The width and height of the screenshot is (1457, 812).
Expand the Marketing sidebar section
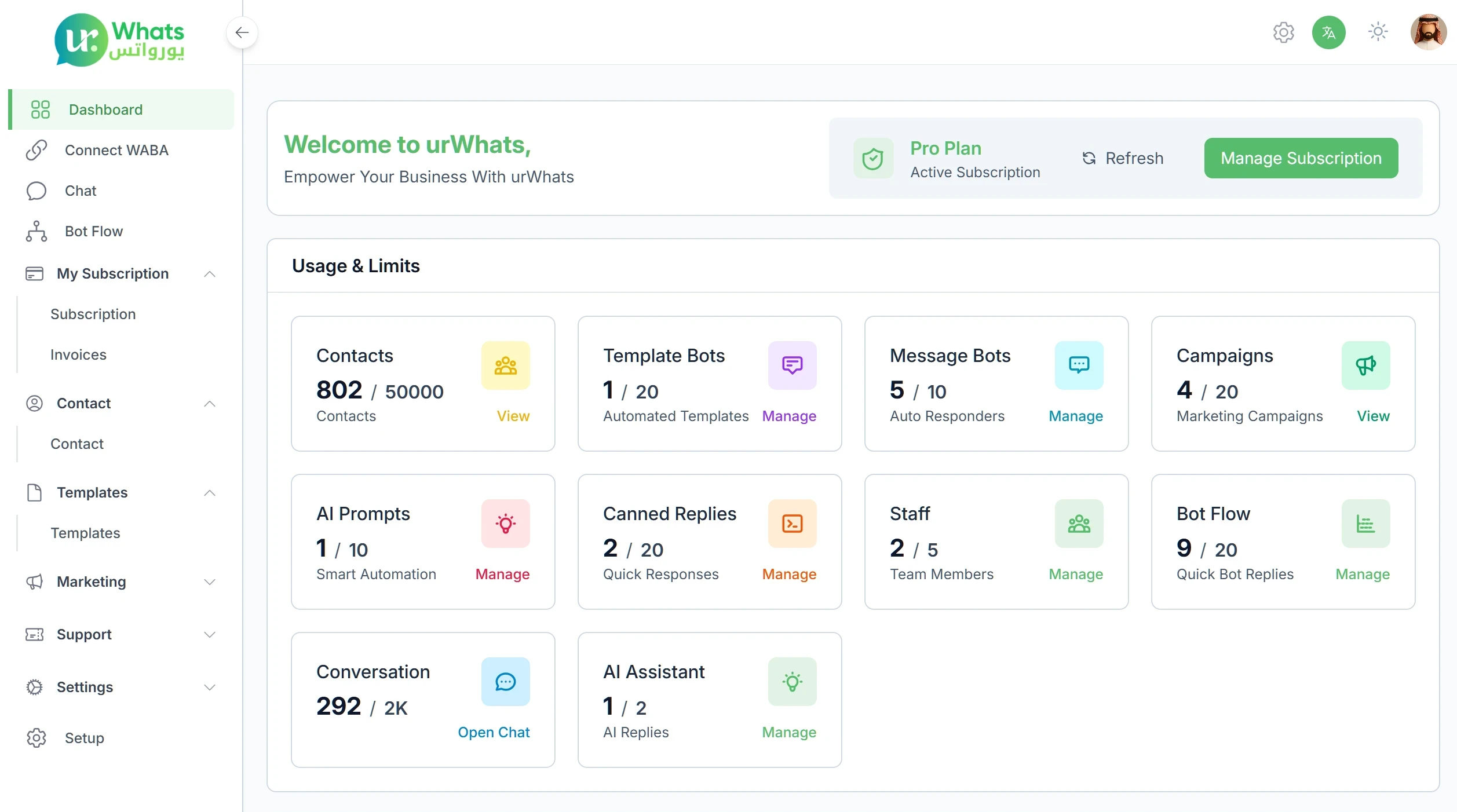209,582
